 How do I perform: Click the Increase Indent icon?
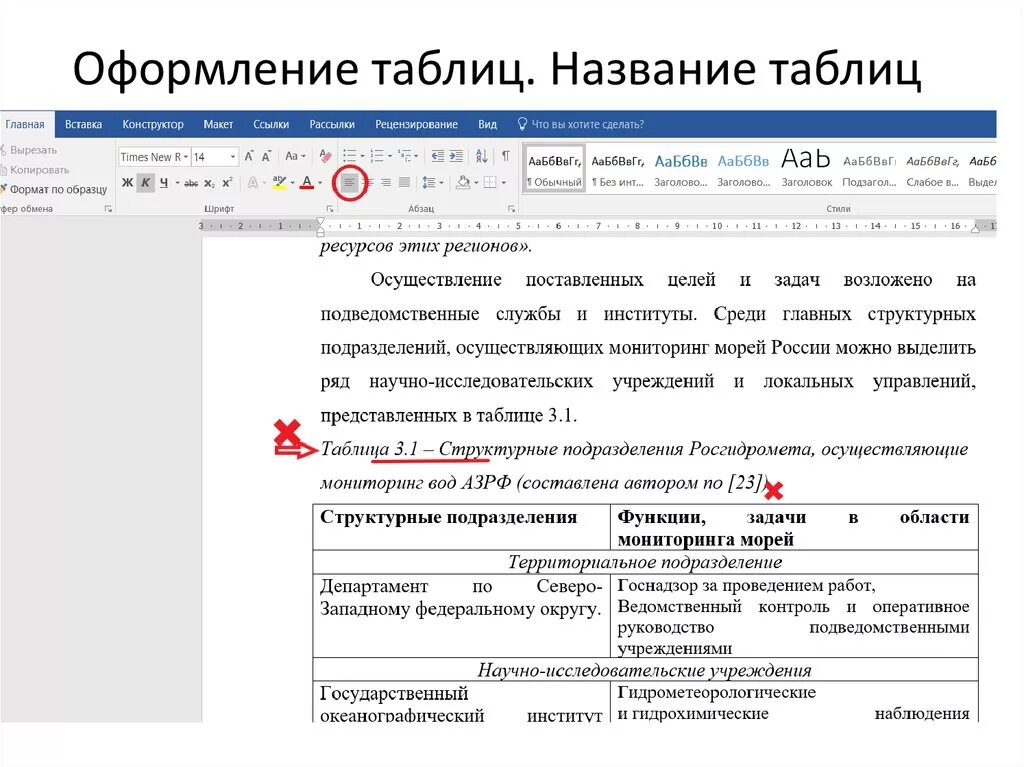[456, 156]
